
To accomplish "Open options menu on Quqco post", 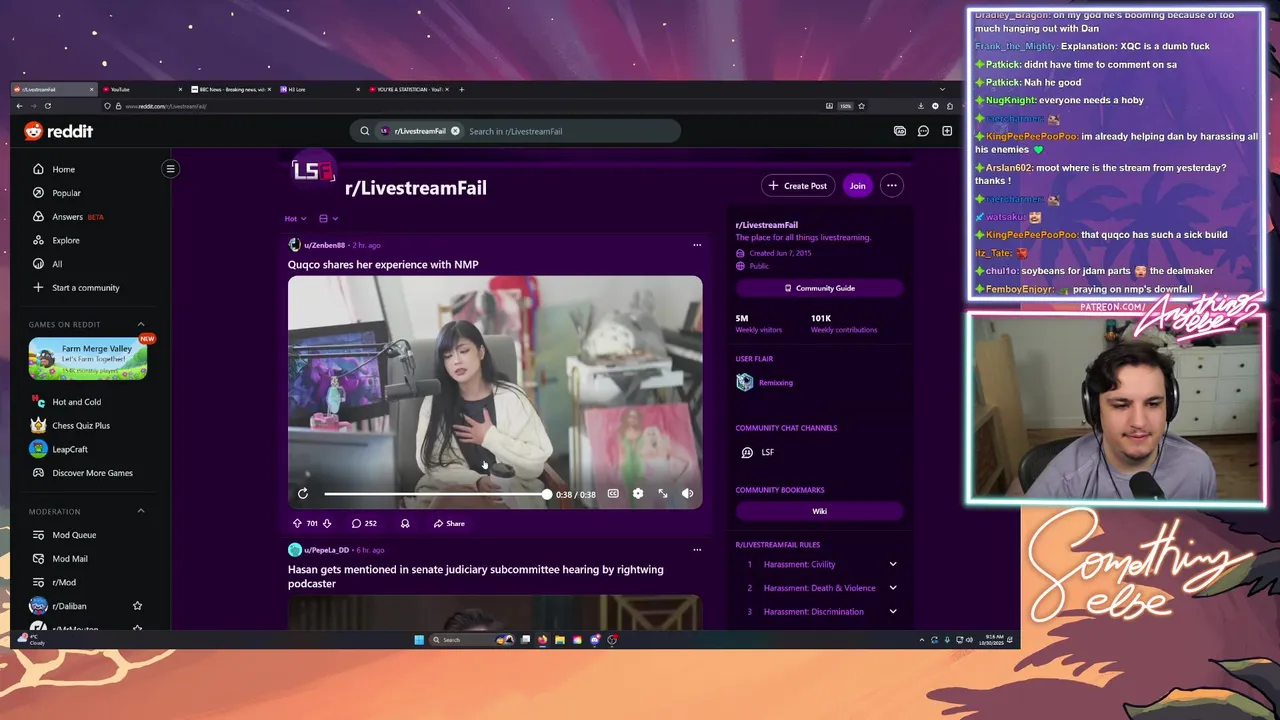I will (x=697, y=245).
